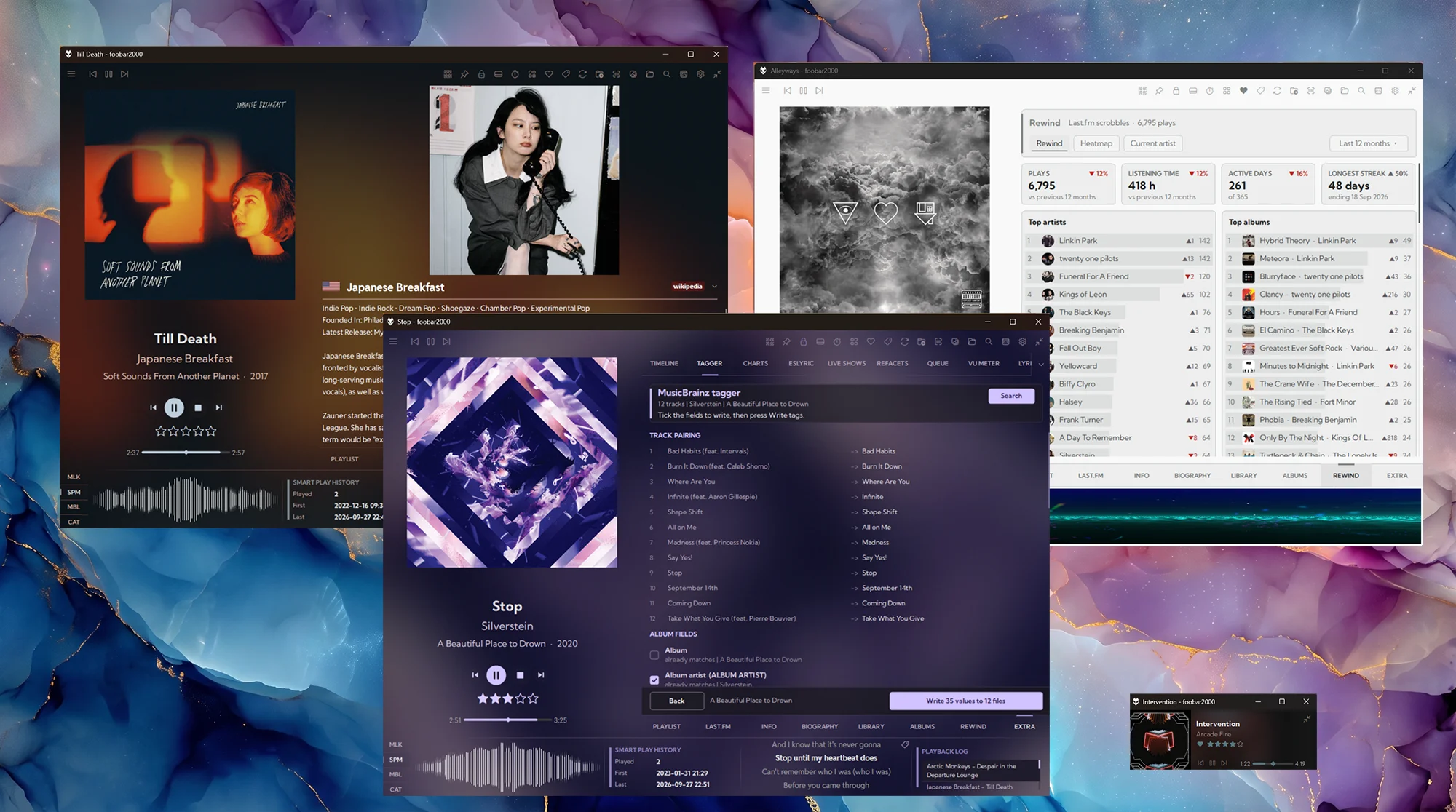
Task: Open the BIOGRAPHY tab in the Alleyways window
Action: click(x=1192, y=476)
